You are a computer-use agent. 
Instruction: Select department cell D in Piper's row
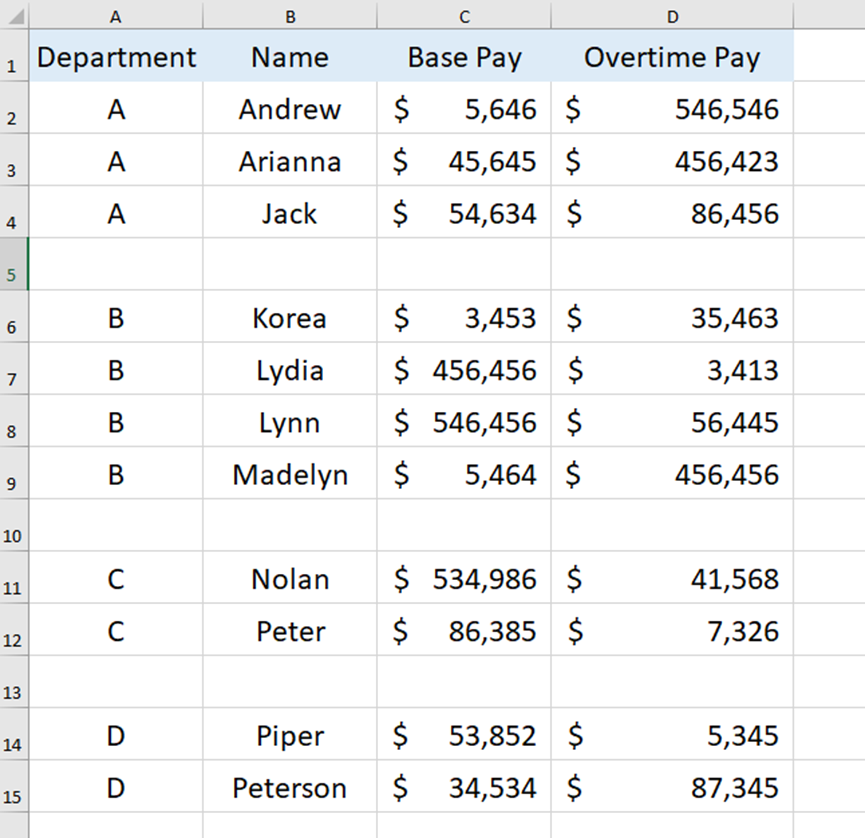[116, 734]
